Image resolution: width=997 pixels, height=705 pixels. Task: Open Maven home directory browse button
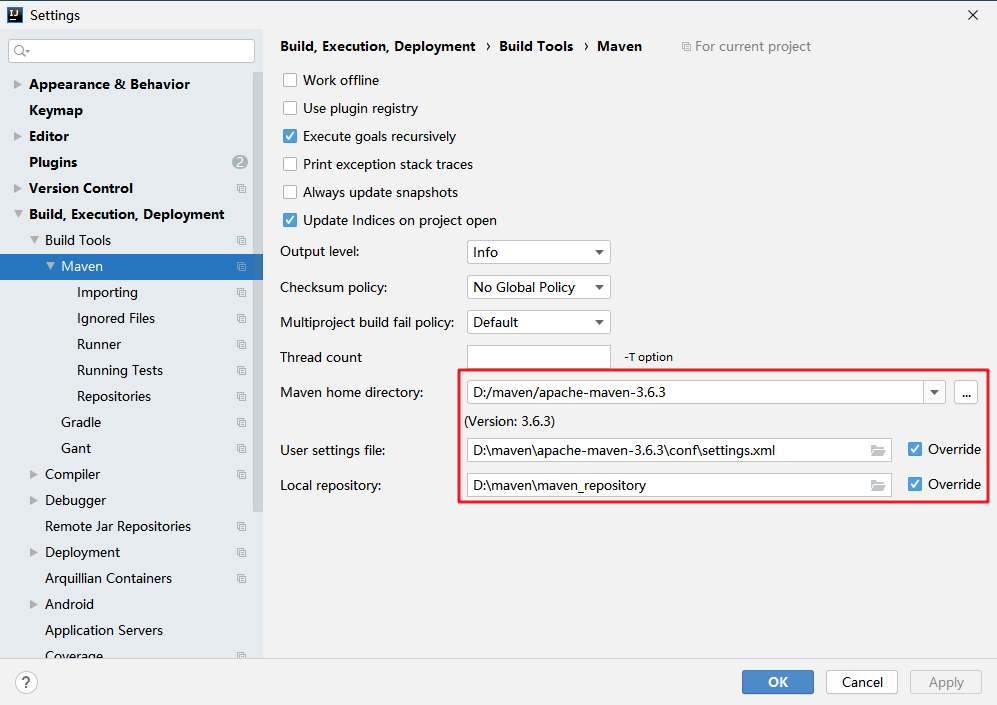965,392
